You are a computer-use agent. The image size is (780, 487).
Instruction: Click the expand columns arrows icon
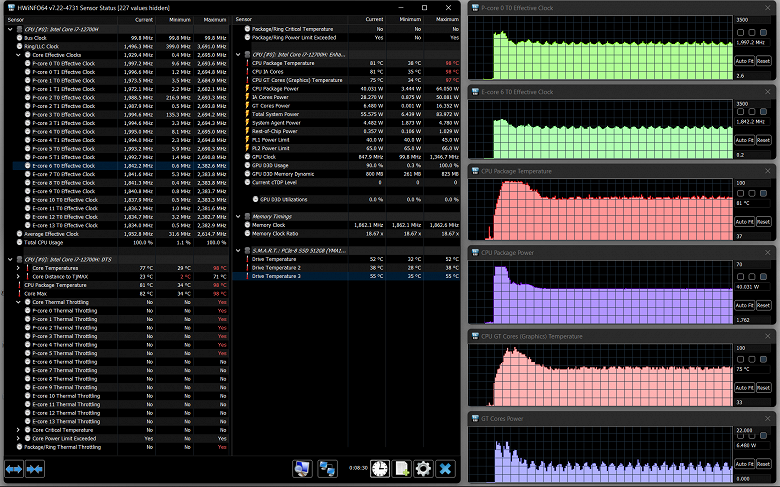pyautogui.click(x=15, y=468)
